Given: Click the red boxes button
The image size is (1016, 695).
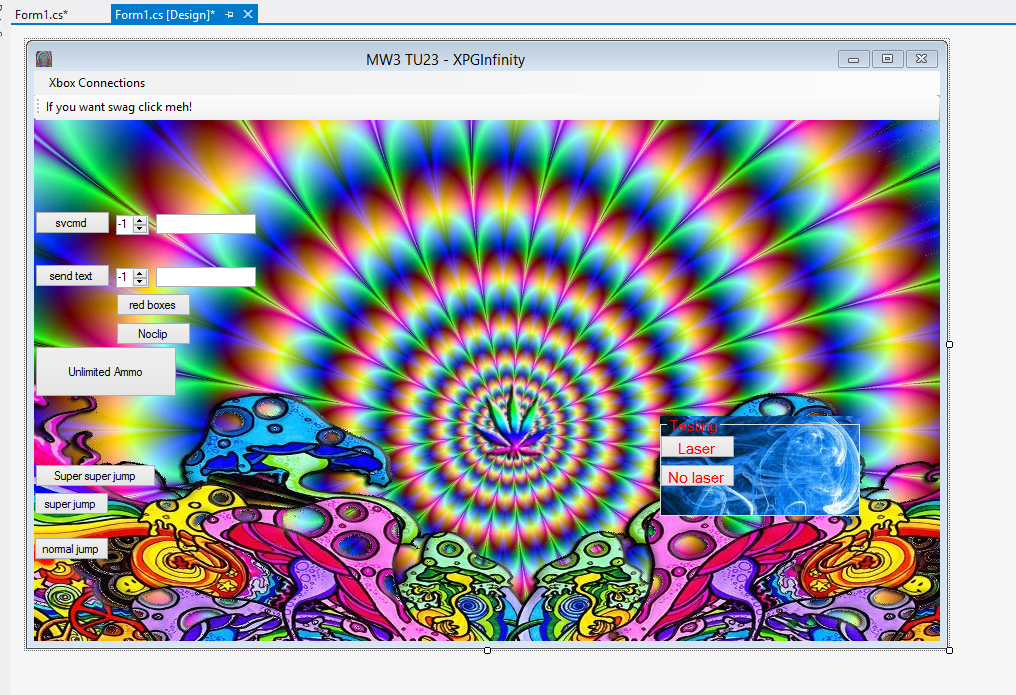Looking at the screenshot, I should point(153,305).
